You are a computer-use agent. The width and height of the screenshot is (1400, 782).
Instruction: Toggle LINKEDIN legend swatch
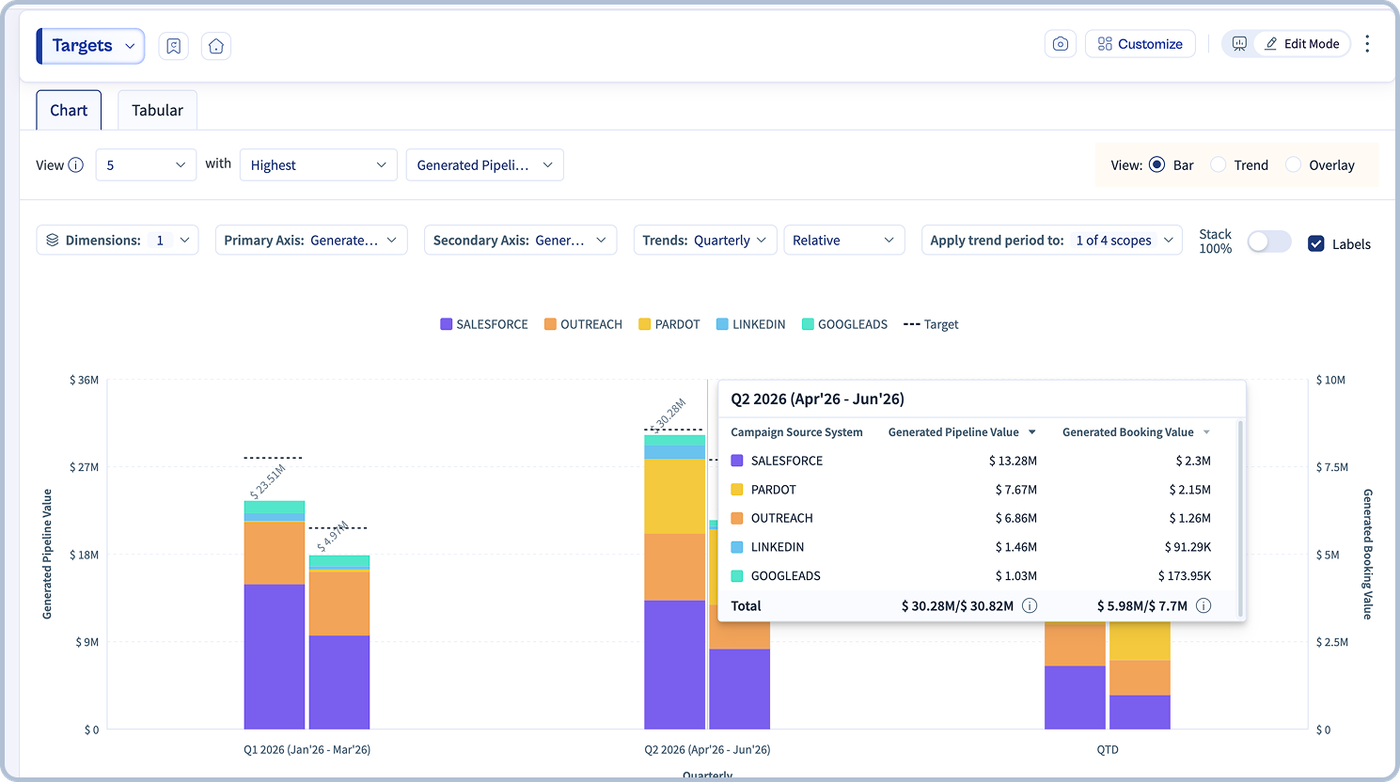[722, 324]
